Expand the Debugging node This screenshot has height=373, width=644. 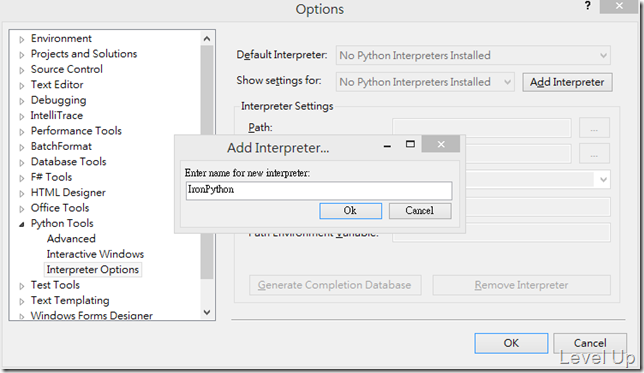coord(22,101)
